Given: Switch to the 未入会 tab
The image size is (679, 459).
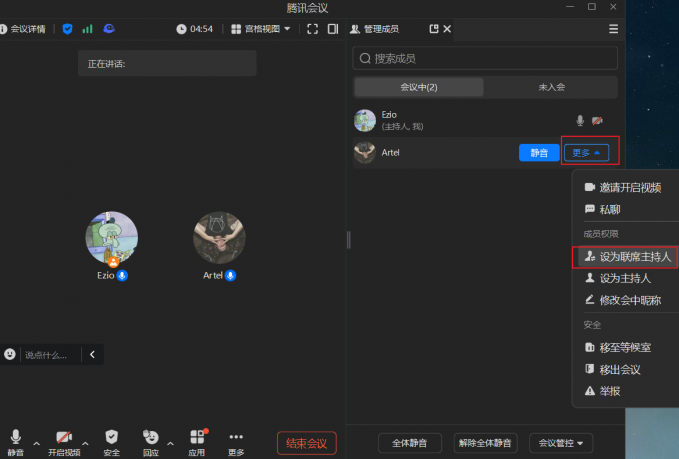Looking at the screenshot, I should (551, 87).
